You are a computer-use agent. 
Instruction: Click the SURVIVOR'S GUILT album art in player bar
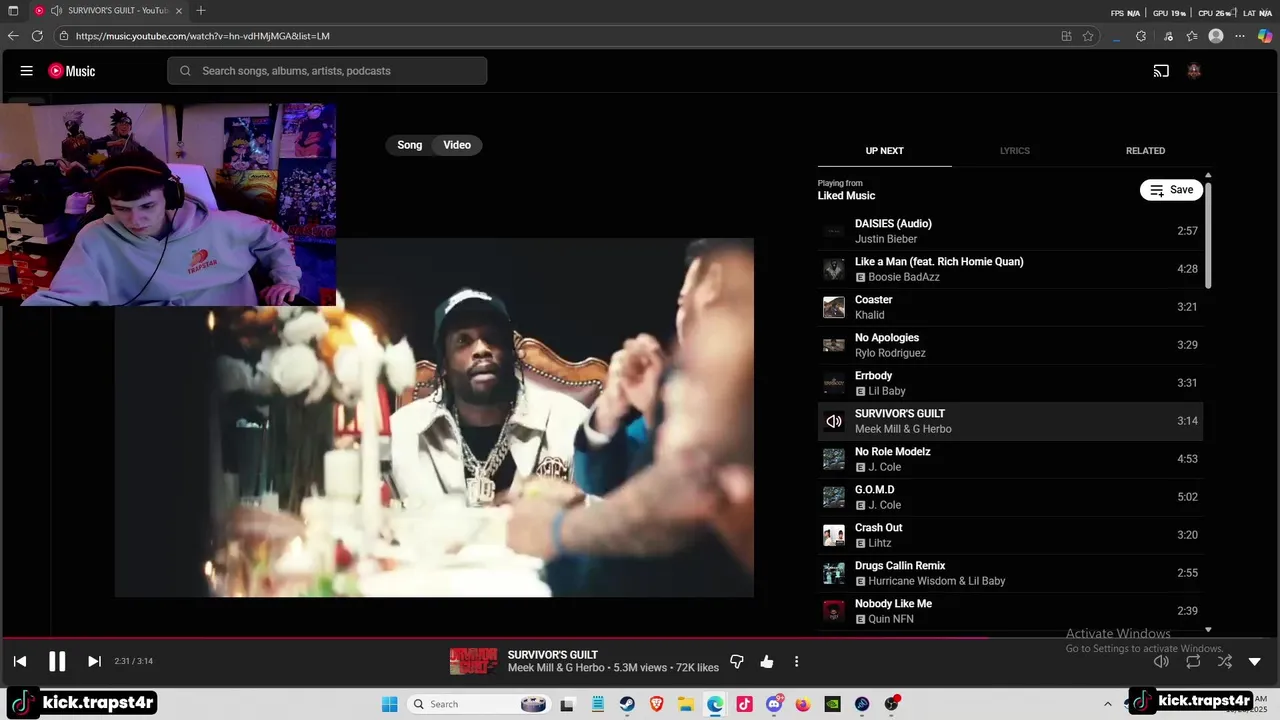473,661
